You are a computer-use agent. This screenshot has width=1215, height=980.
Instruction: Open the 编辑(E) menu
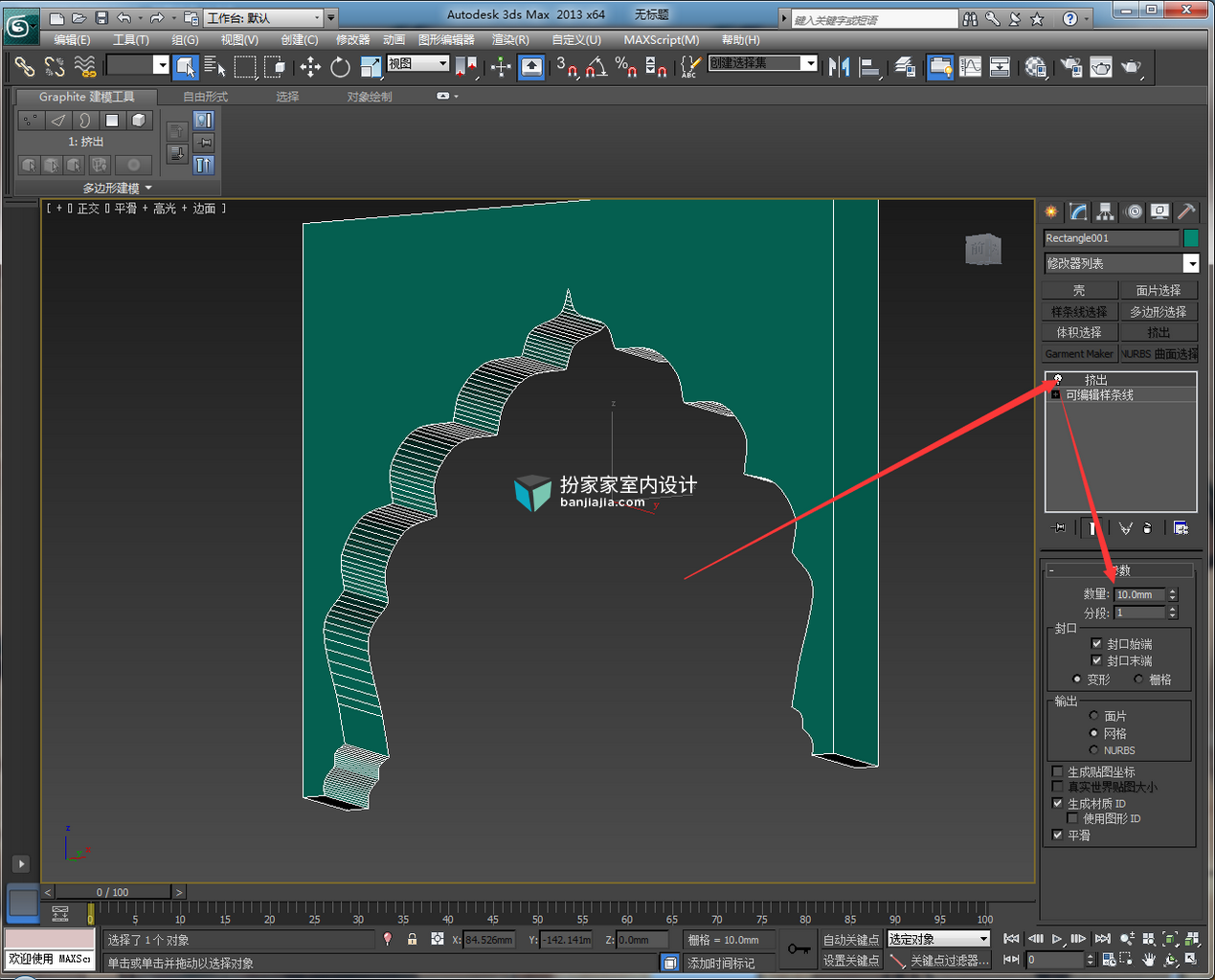pyautogui.click(x=72, y=39)
